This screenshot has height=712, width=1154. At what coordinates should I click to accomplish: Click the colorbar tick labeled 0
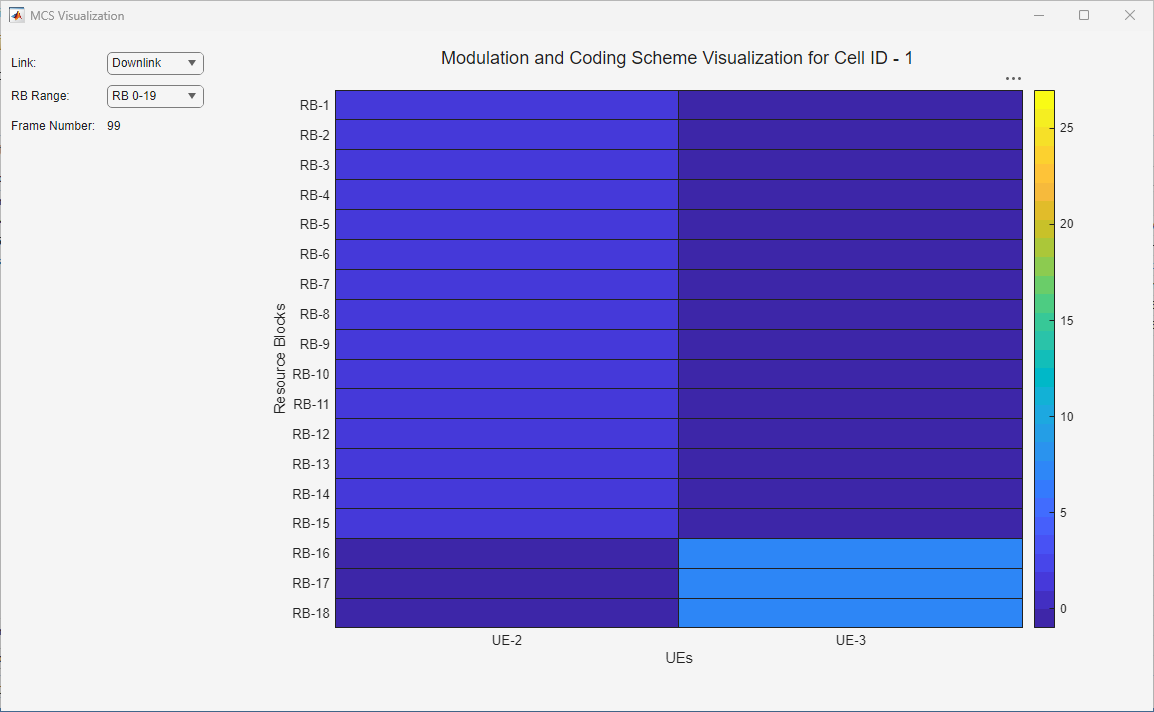pyautogui.click(x=1062, y=607)
